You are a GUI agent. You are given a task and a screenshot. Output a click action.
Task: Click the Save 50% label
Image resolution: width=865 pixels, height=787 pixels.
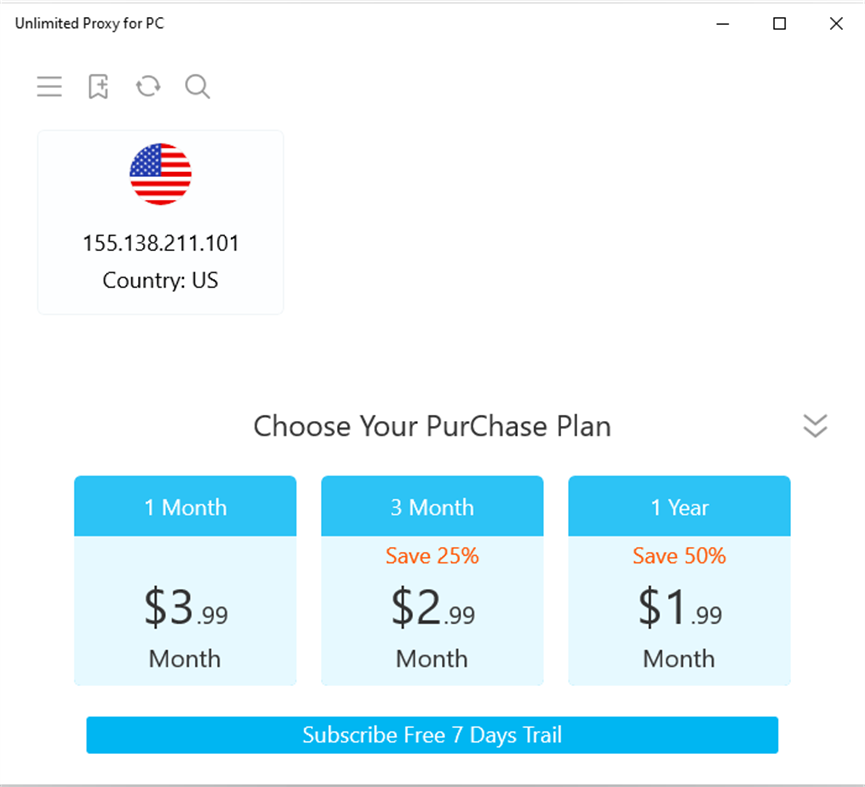coord(679,556)
